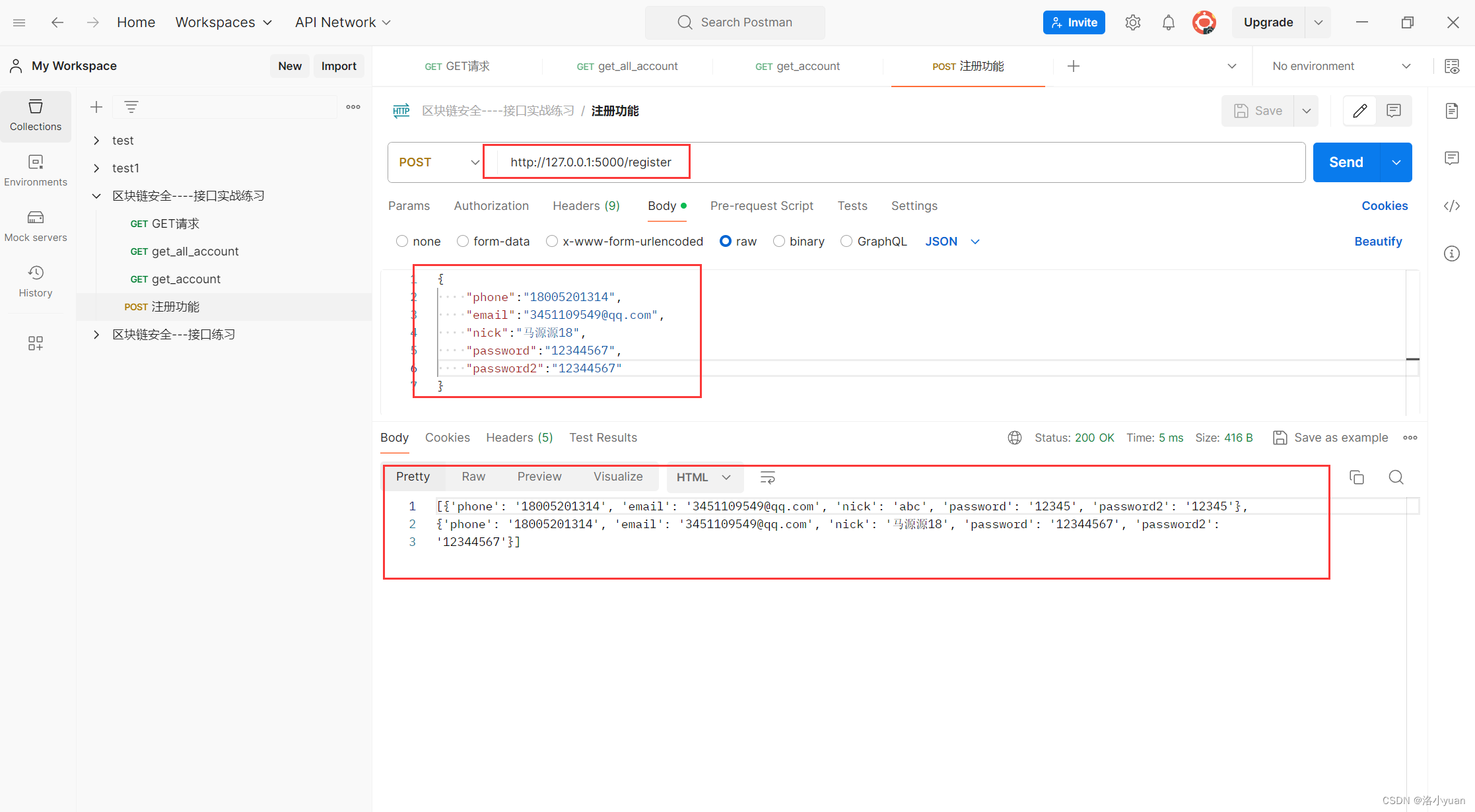Switch response view to Raw
The width and height of the screenshot is (1475, 812).
[x=473, y=477]
